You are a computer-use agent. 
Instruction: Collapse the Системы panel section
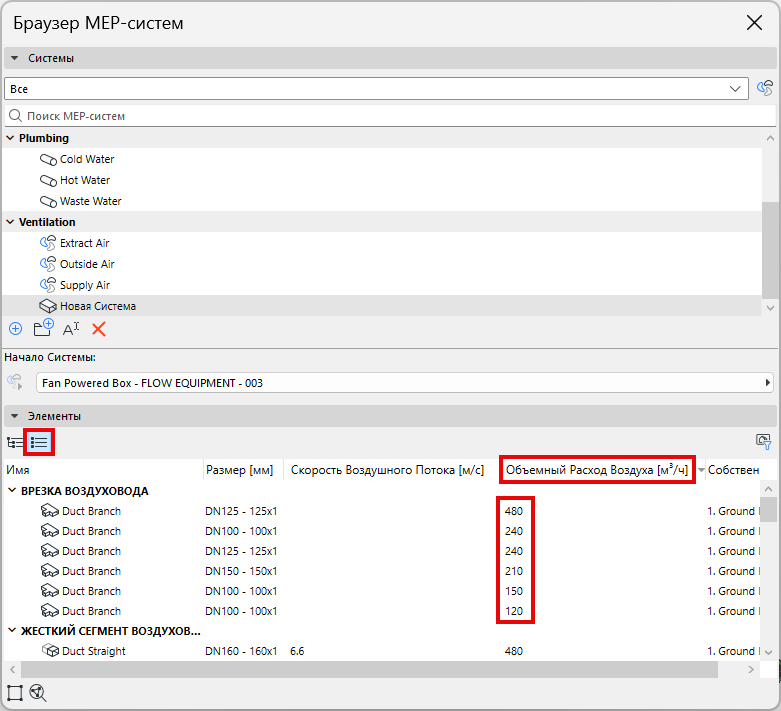tap(14, 58)
